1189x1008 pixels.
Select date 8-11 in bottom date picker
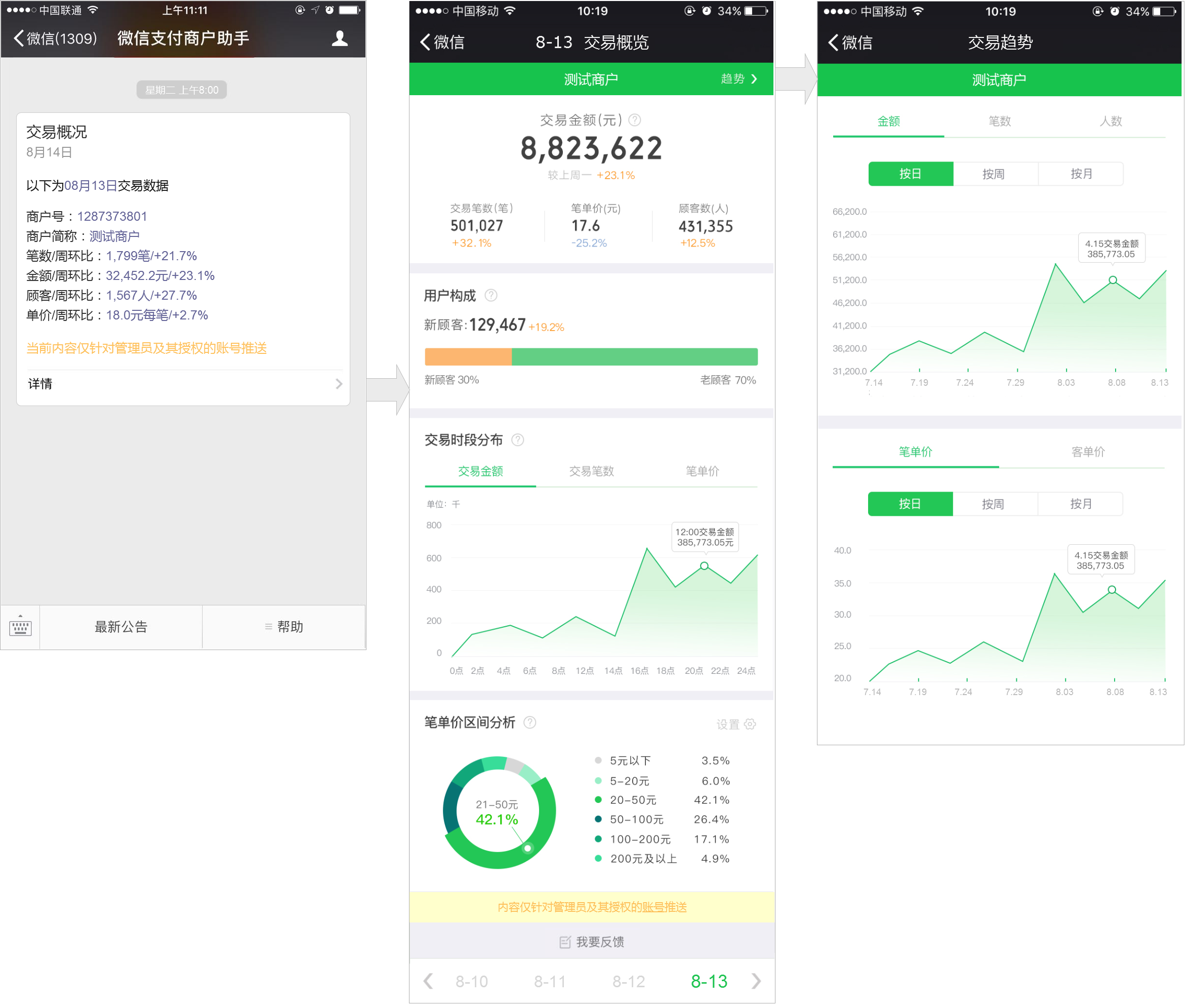(551, 983)
